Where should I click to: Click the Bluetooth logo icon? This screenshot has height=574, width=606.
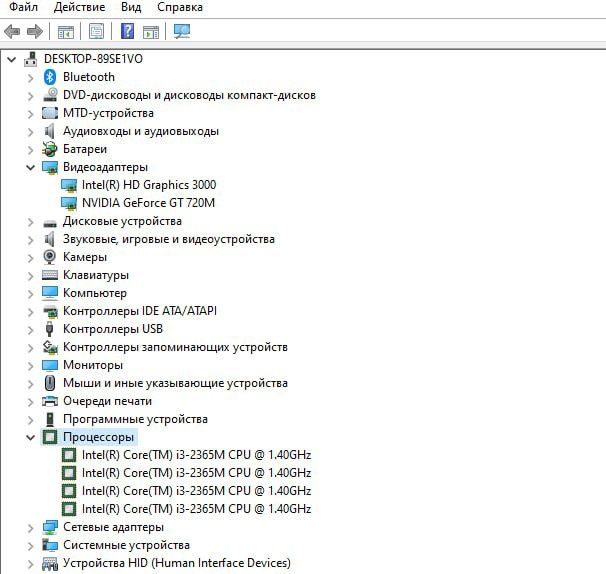tap(49, 77)
